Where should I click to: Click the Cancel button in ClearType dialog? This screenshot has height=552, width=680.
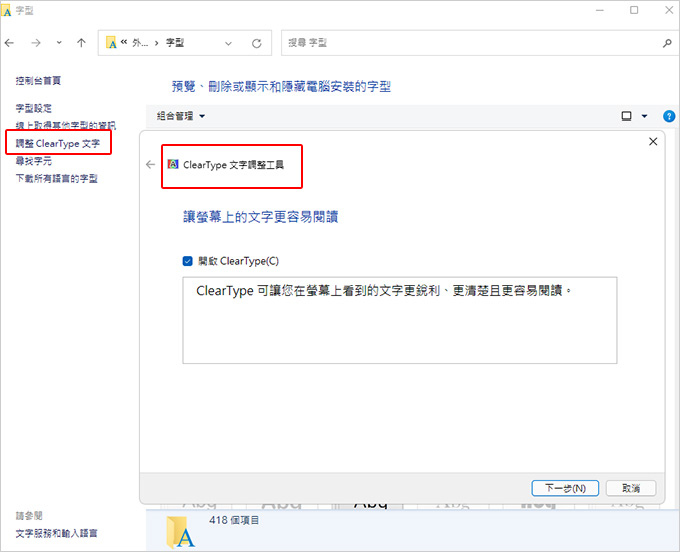coord(631,488)
